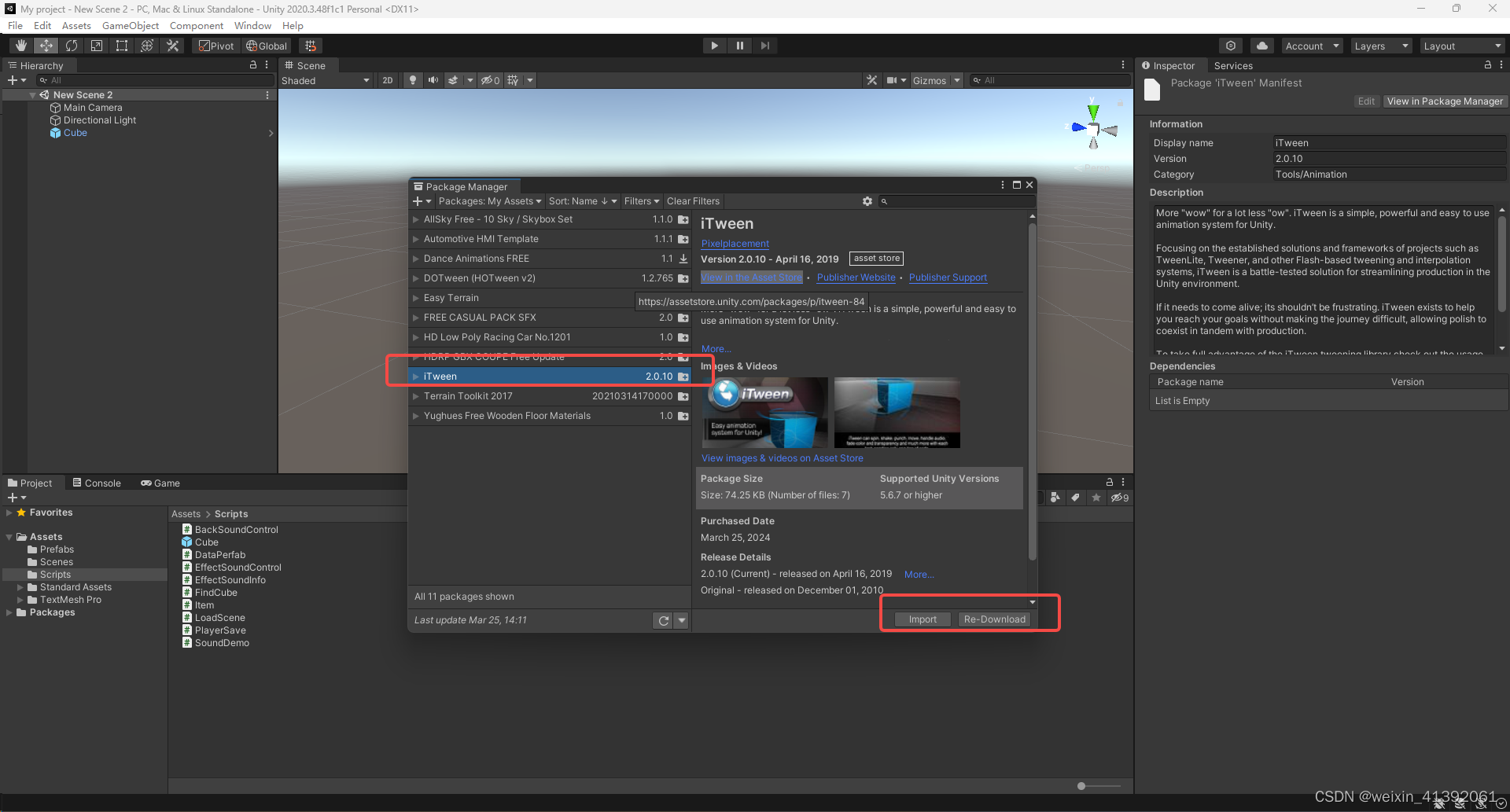Viewport: 1510px width, 812px height.
Task: Open Publisher Support link
Action: (948, 277)
